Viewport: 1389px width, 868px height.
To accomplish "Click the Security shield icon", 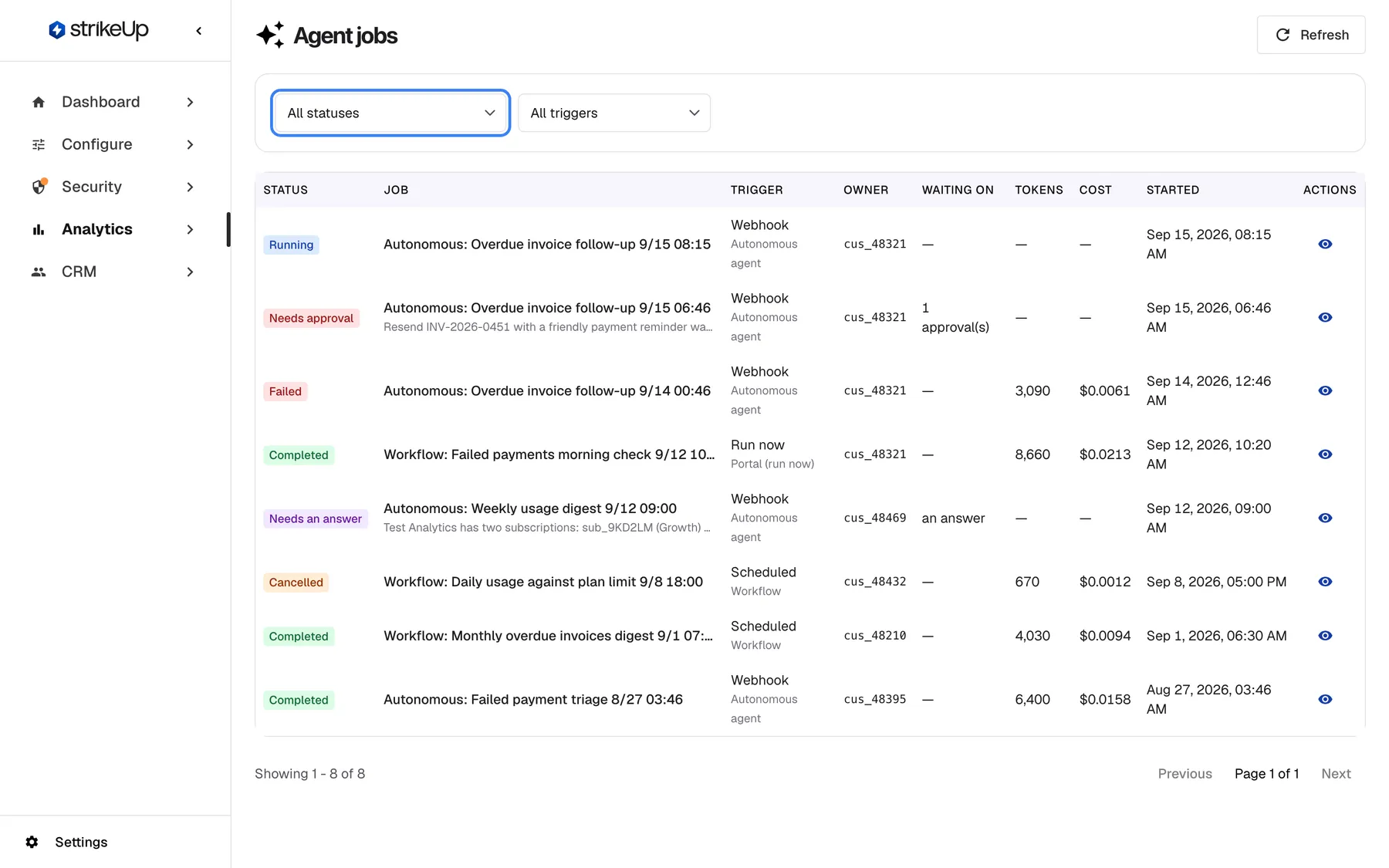I will (39, 187).
